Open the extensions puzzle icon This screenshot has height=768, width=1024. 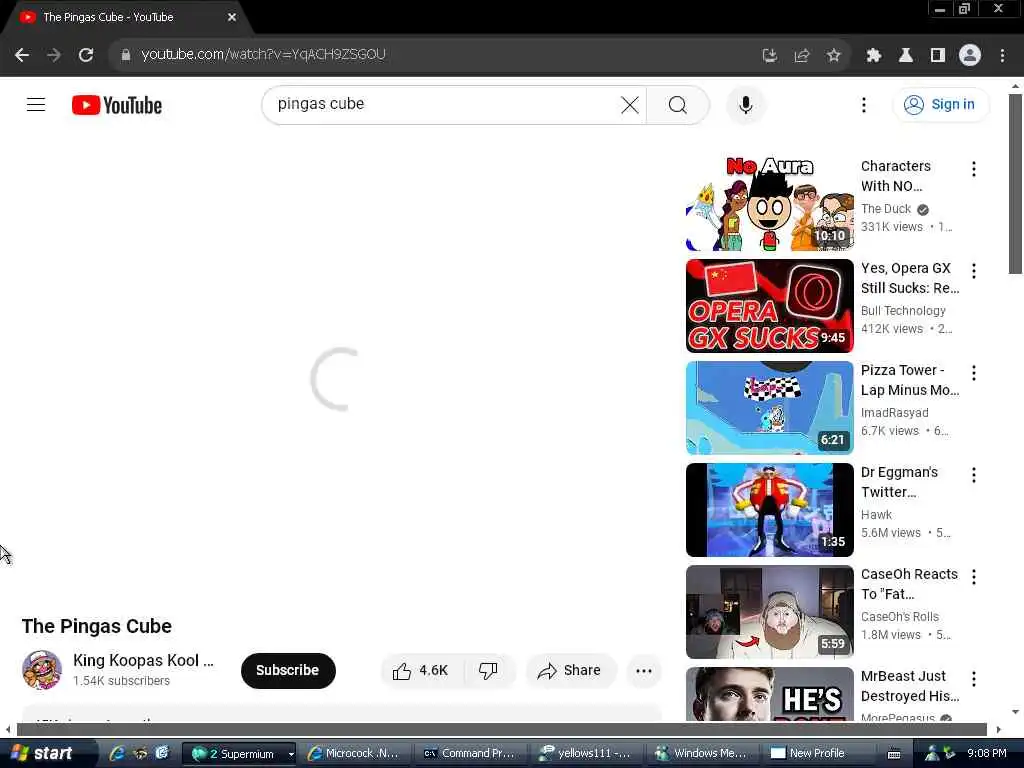[874, 56]
